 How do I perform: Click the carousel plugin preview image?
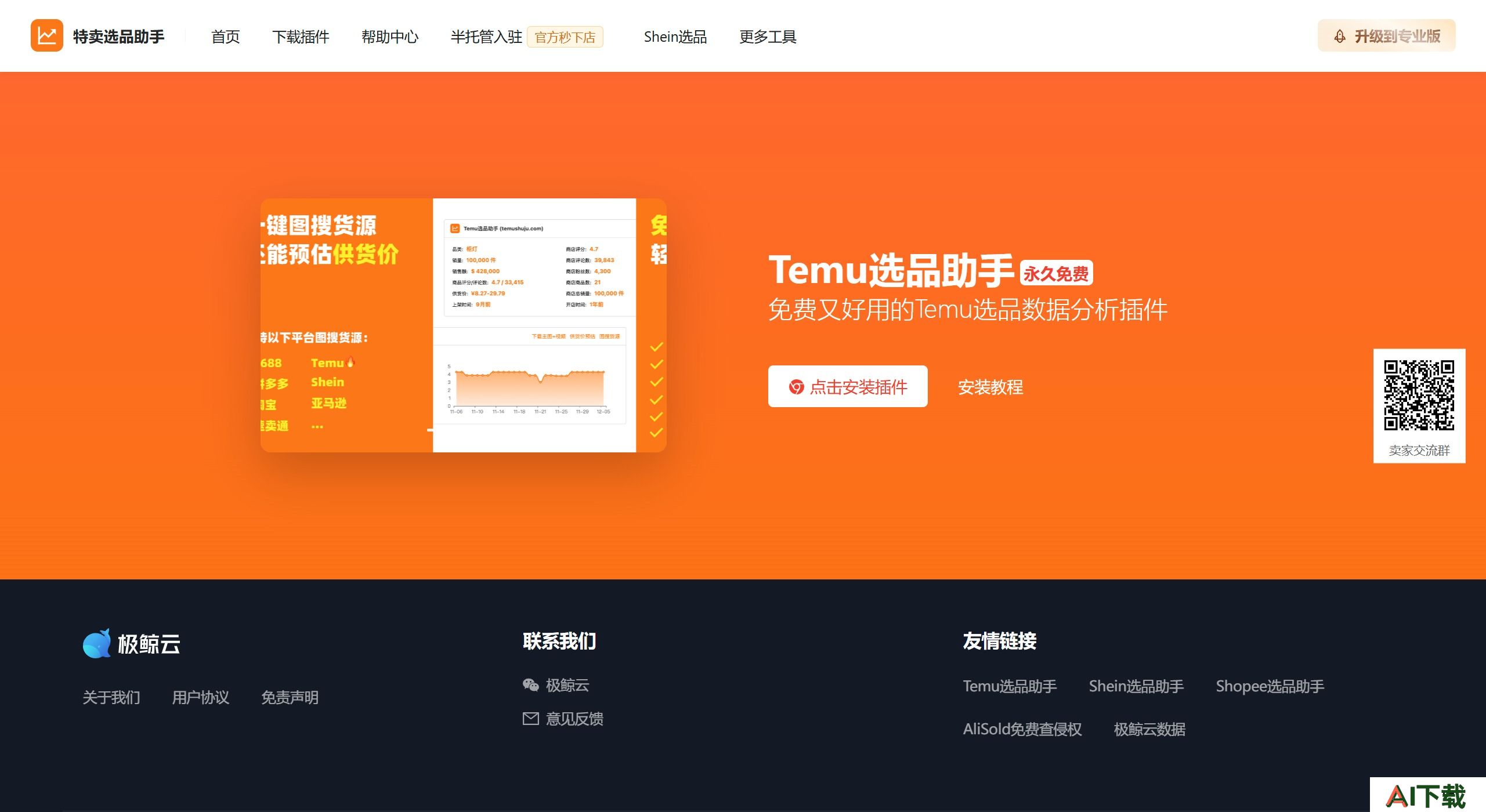463,325
